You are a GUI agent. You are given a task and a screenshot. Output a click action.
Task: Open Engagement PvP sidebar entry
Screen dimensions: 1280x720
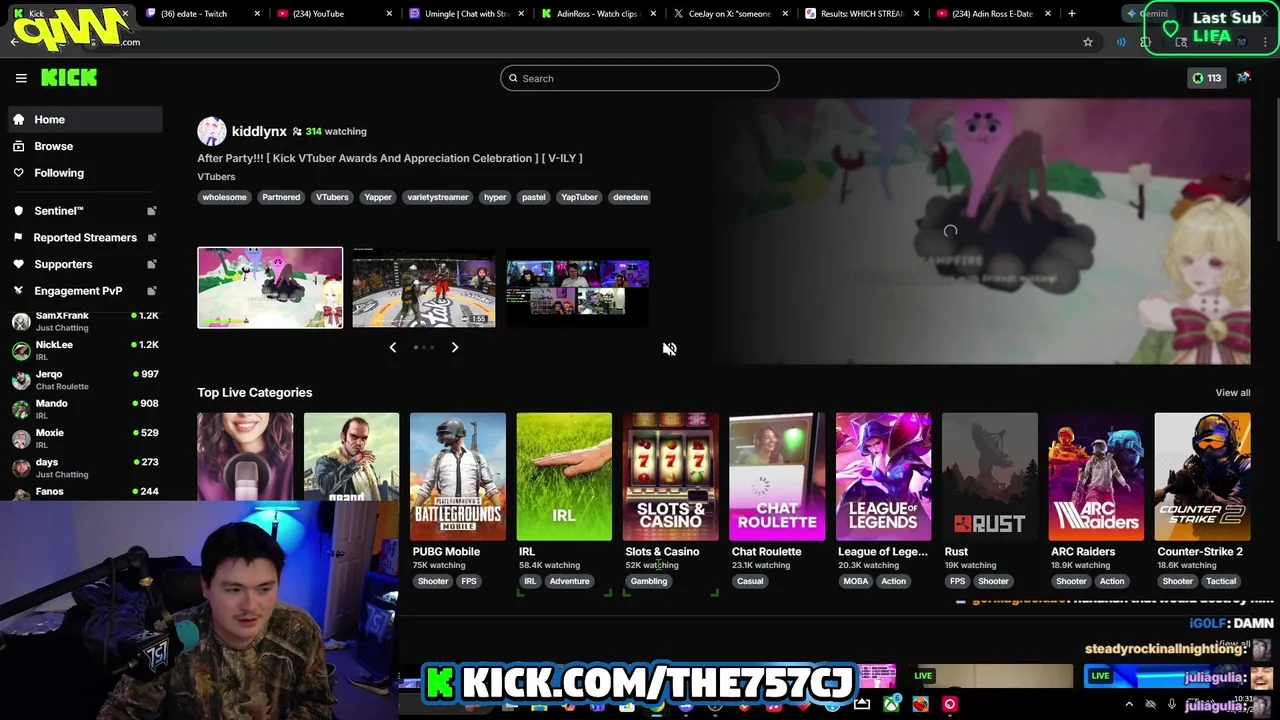coord(86,291)
